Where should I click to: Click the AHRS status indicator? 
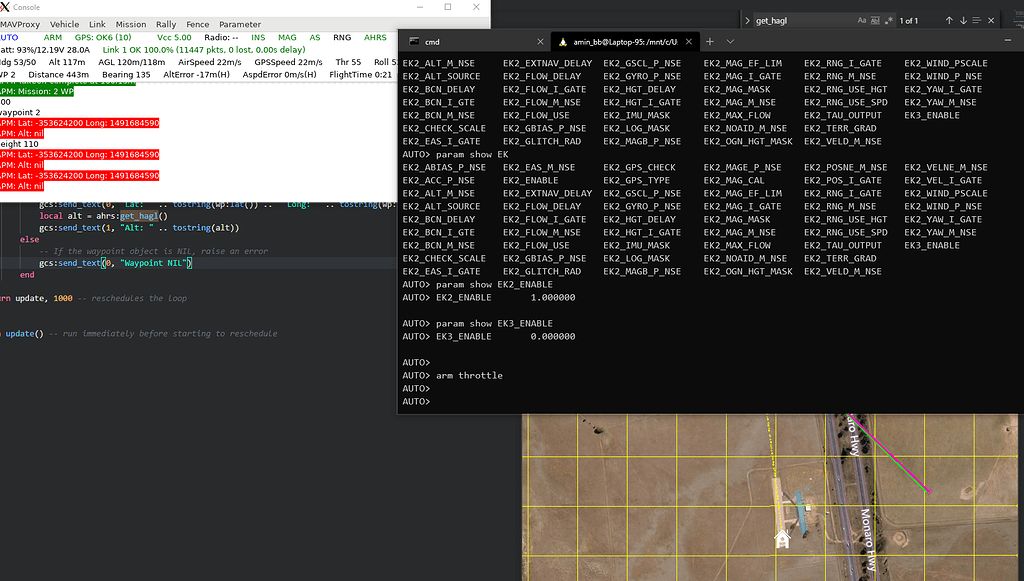point(375,37)
